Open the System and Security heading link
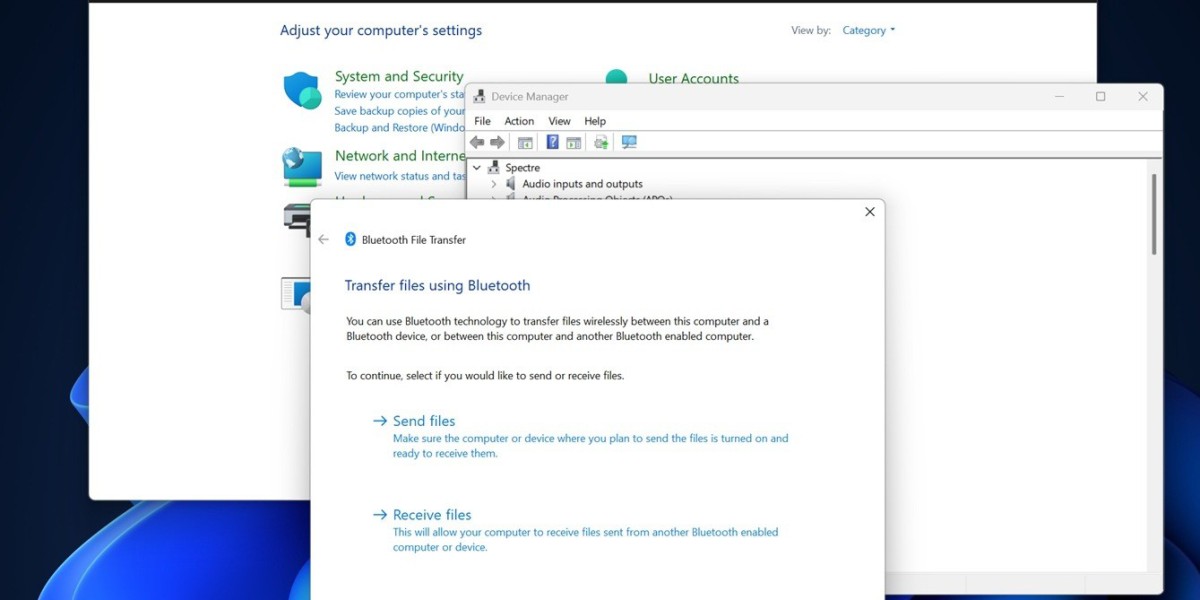Image resolution: width=1200 pixels, height=600 pixels. (399, 76)
